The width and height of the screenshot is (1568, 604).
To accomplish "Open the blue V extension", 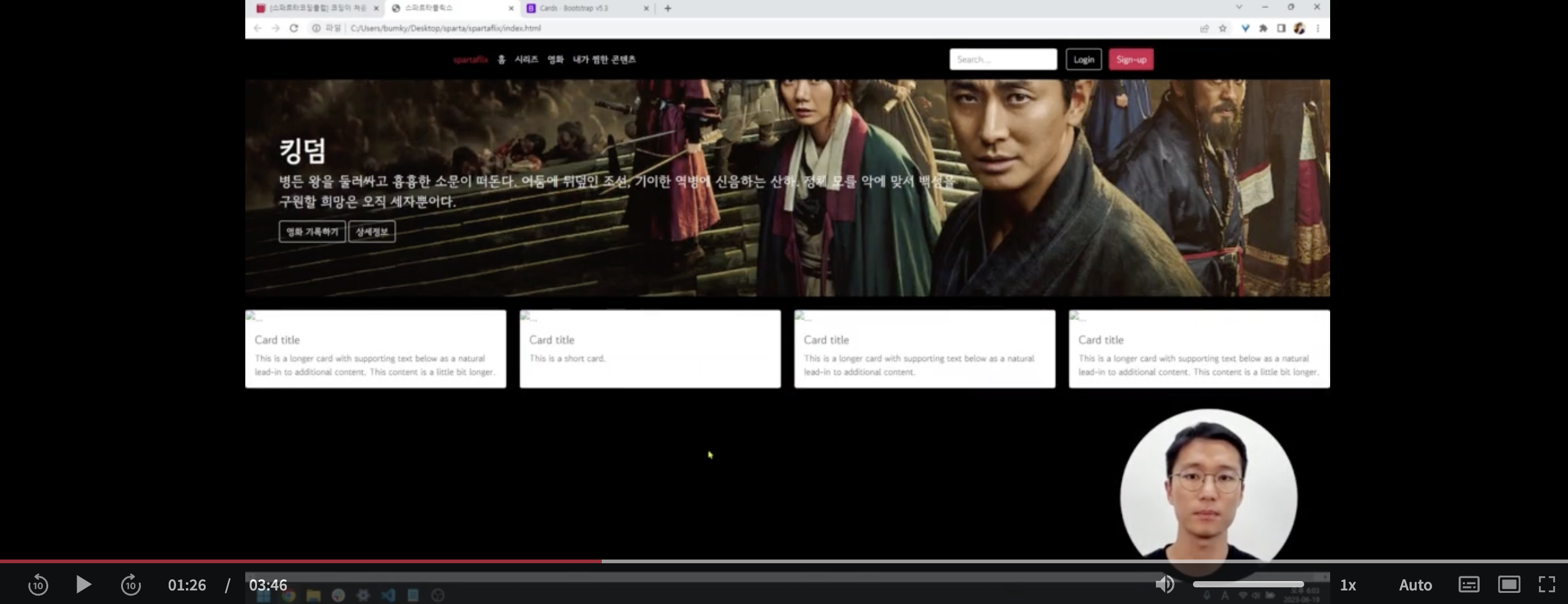I will (x=1245, y=28).
